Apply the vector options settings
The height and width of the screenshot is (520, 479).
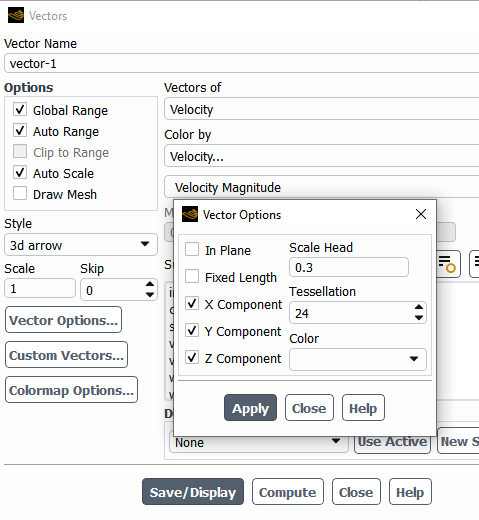(250, 408)
